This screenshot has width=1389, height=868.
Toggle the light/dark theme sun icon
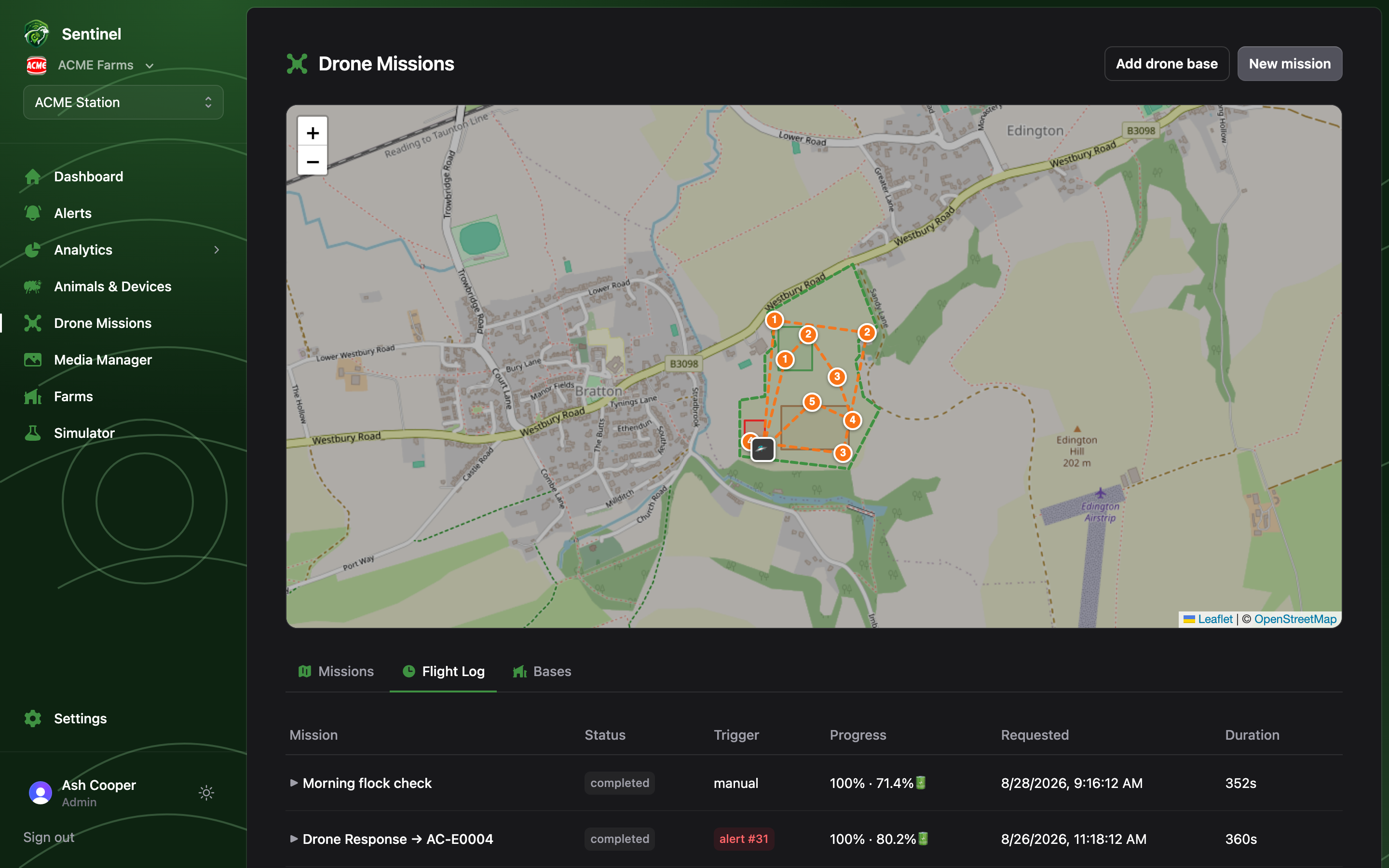click(206, 793)
